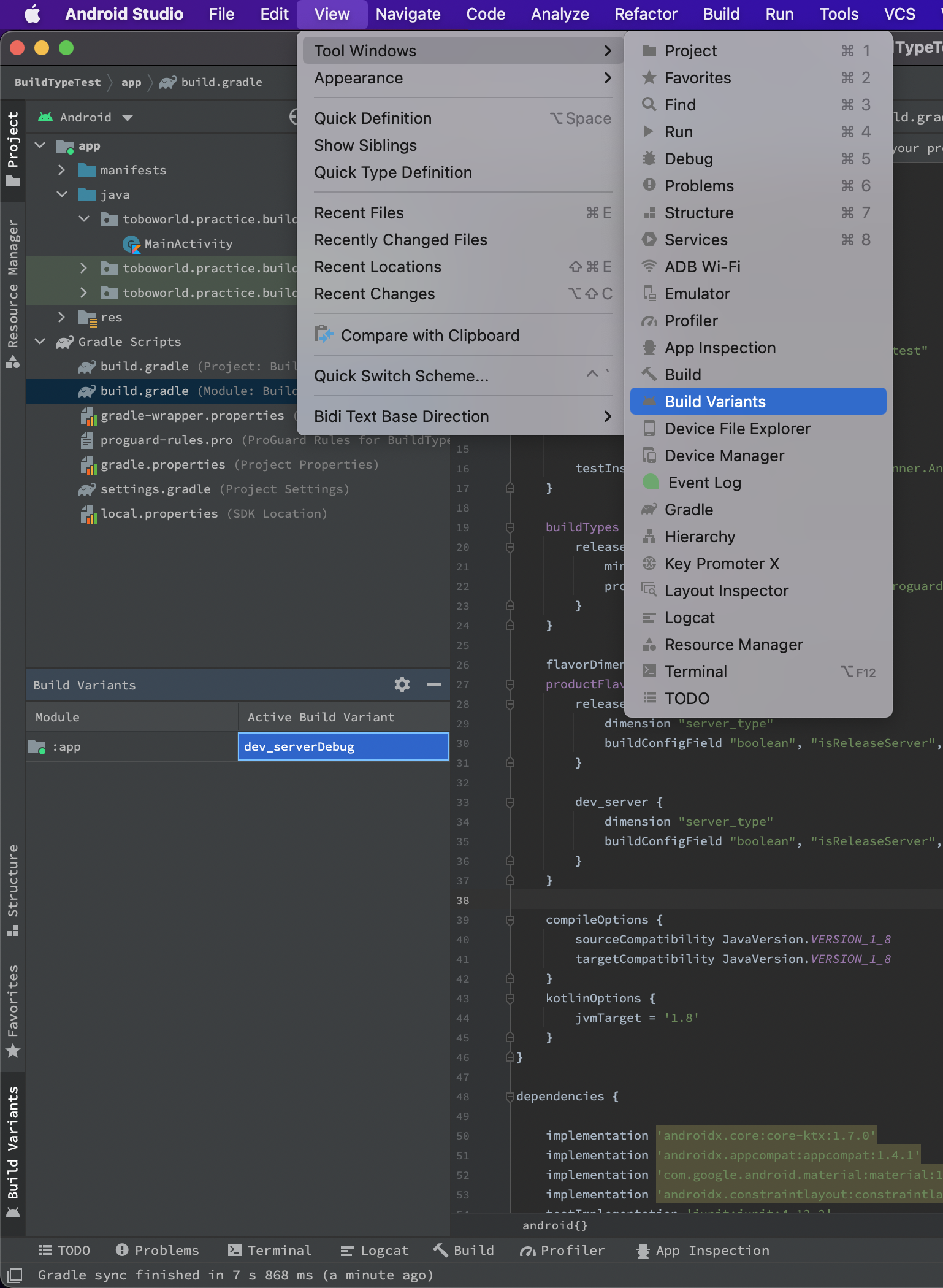This screenshot has height=1288, width=943.
Task: Open Favorites from Tool Windows submenu
Action: click(x=758, y=78)
